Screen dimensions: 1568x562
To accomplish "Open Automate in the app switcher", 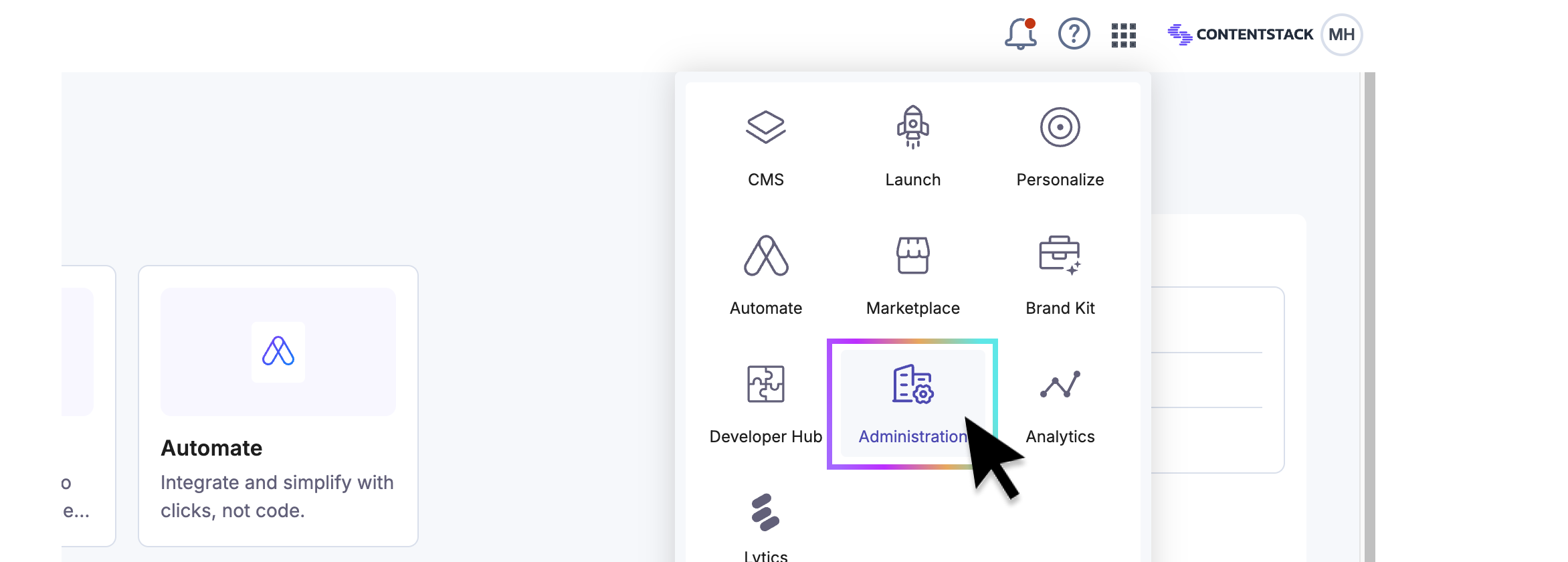I will (765, 276).
